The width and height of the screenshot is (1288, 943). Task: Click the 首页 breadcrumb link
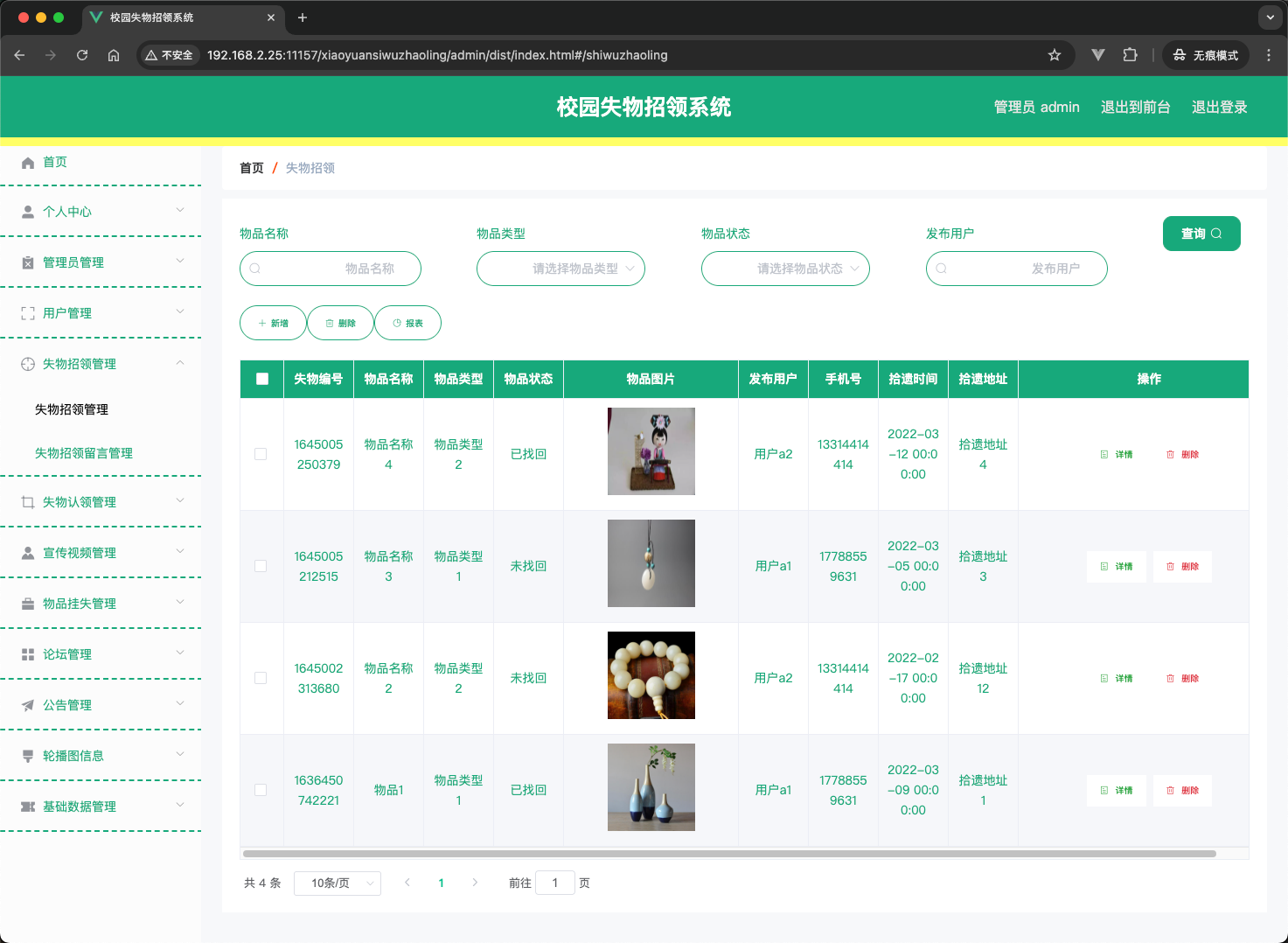coord(252,168)
